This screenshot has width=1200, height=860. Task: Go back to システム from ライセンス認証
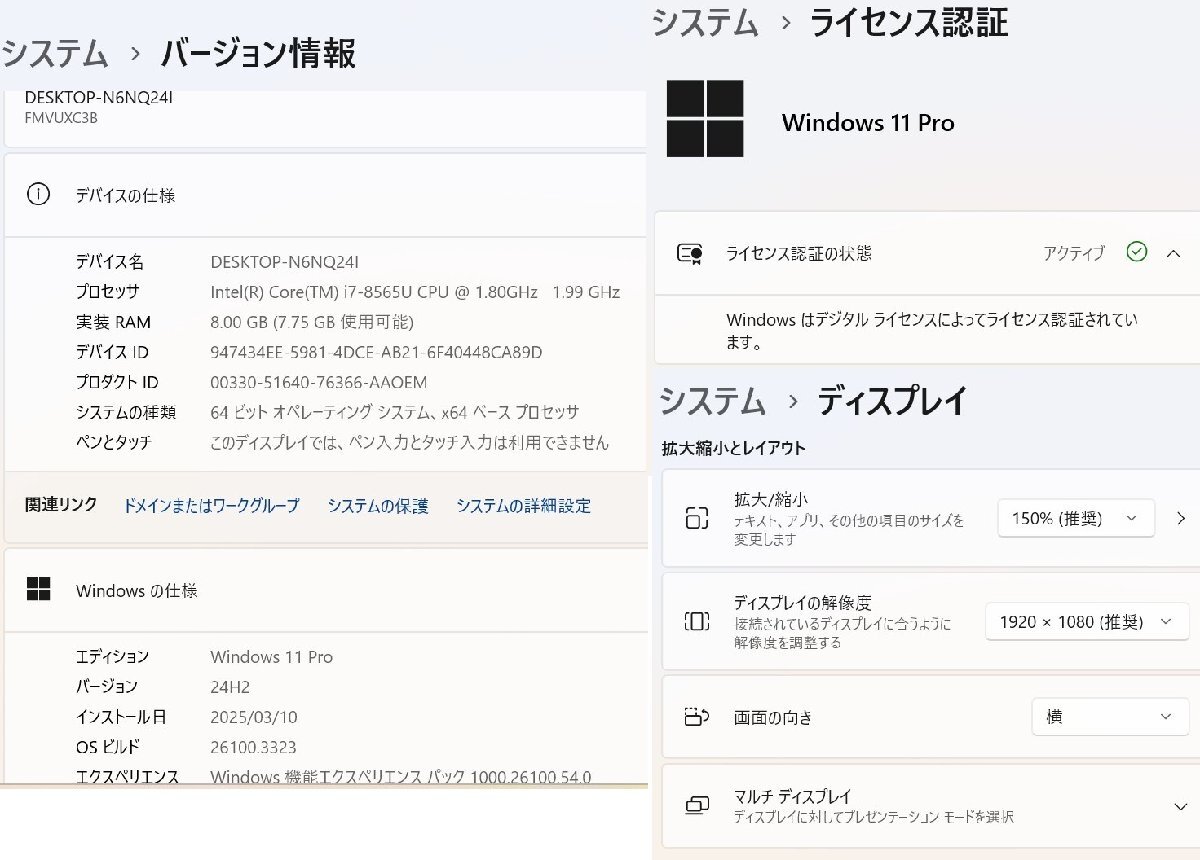coord(705,22)
